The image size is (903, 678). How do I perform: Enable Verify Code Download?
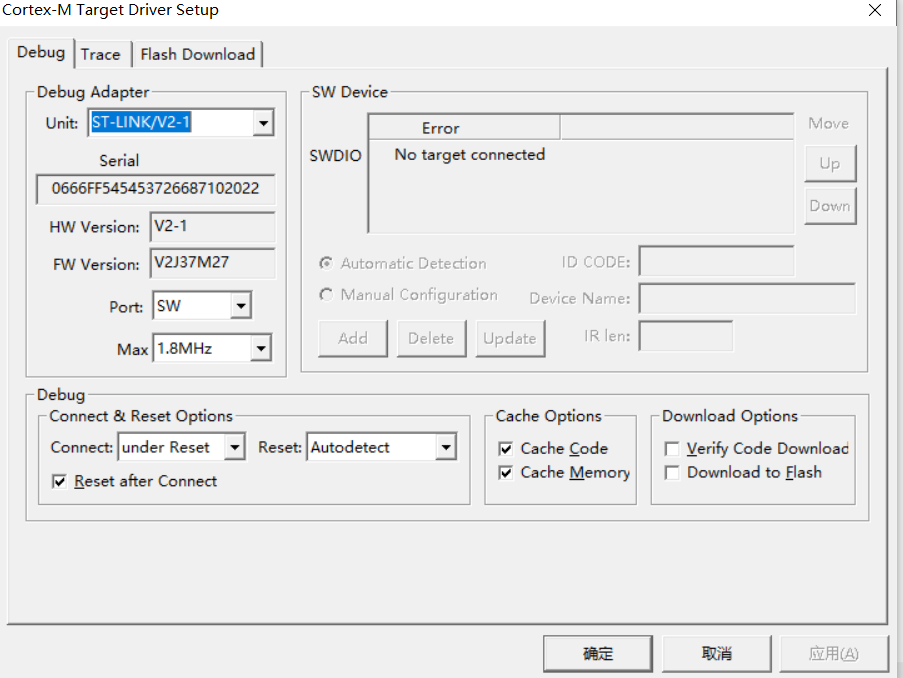tap(672, 449)
